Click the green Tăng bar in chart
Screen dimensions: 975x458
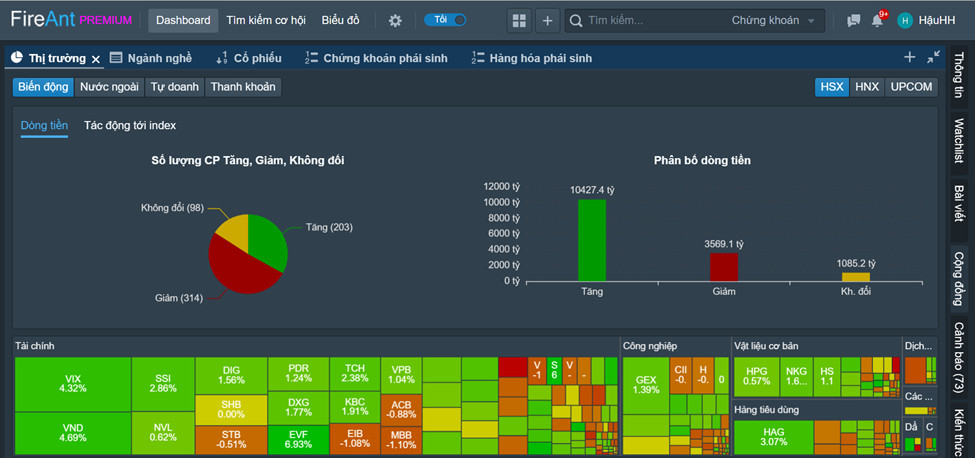[592, 240]
